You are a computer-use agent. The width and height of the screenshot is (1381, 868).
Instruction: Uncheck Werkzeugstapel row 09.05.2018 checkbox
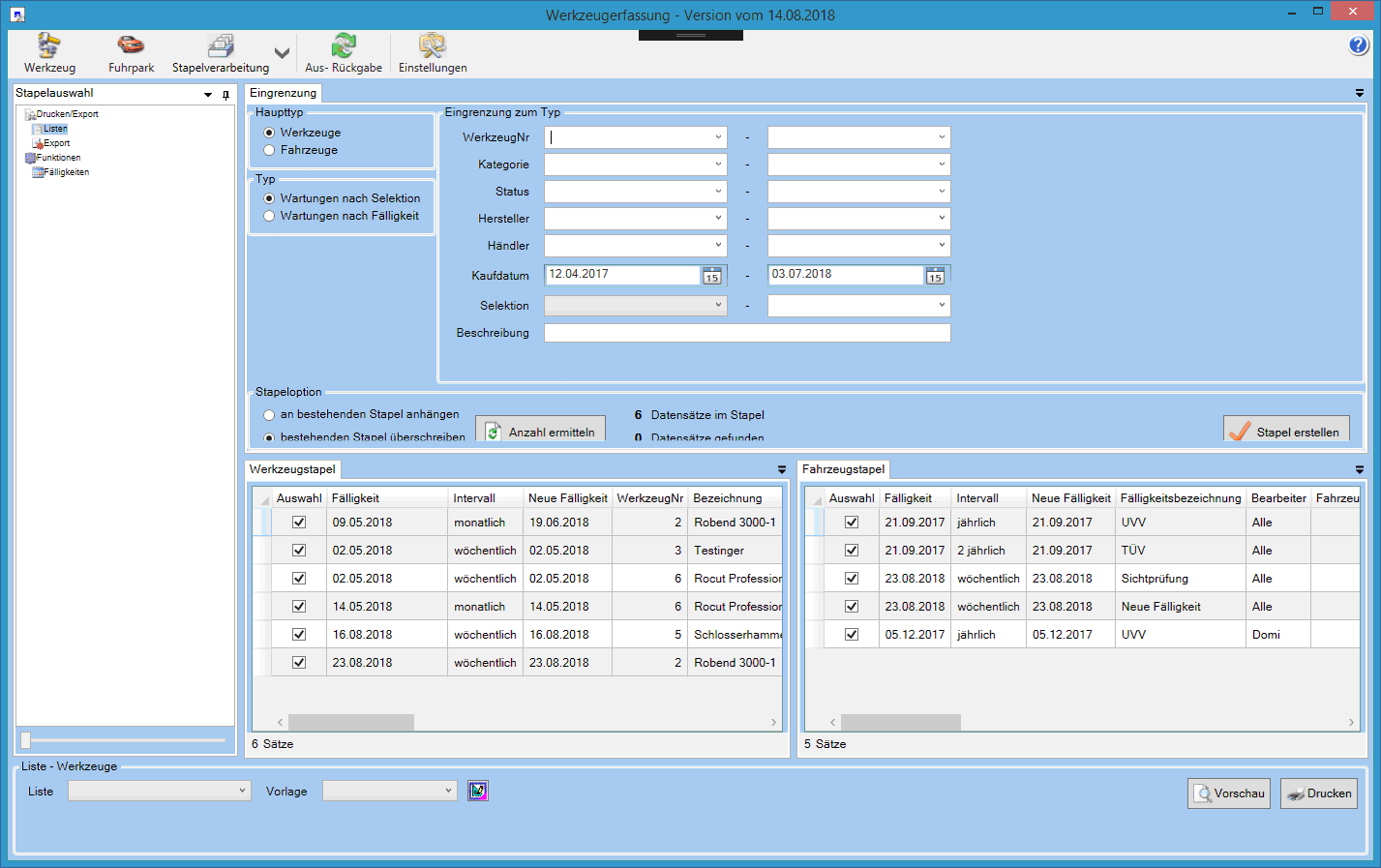pos(299,522)
